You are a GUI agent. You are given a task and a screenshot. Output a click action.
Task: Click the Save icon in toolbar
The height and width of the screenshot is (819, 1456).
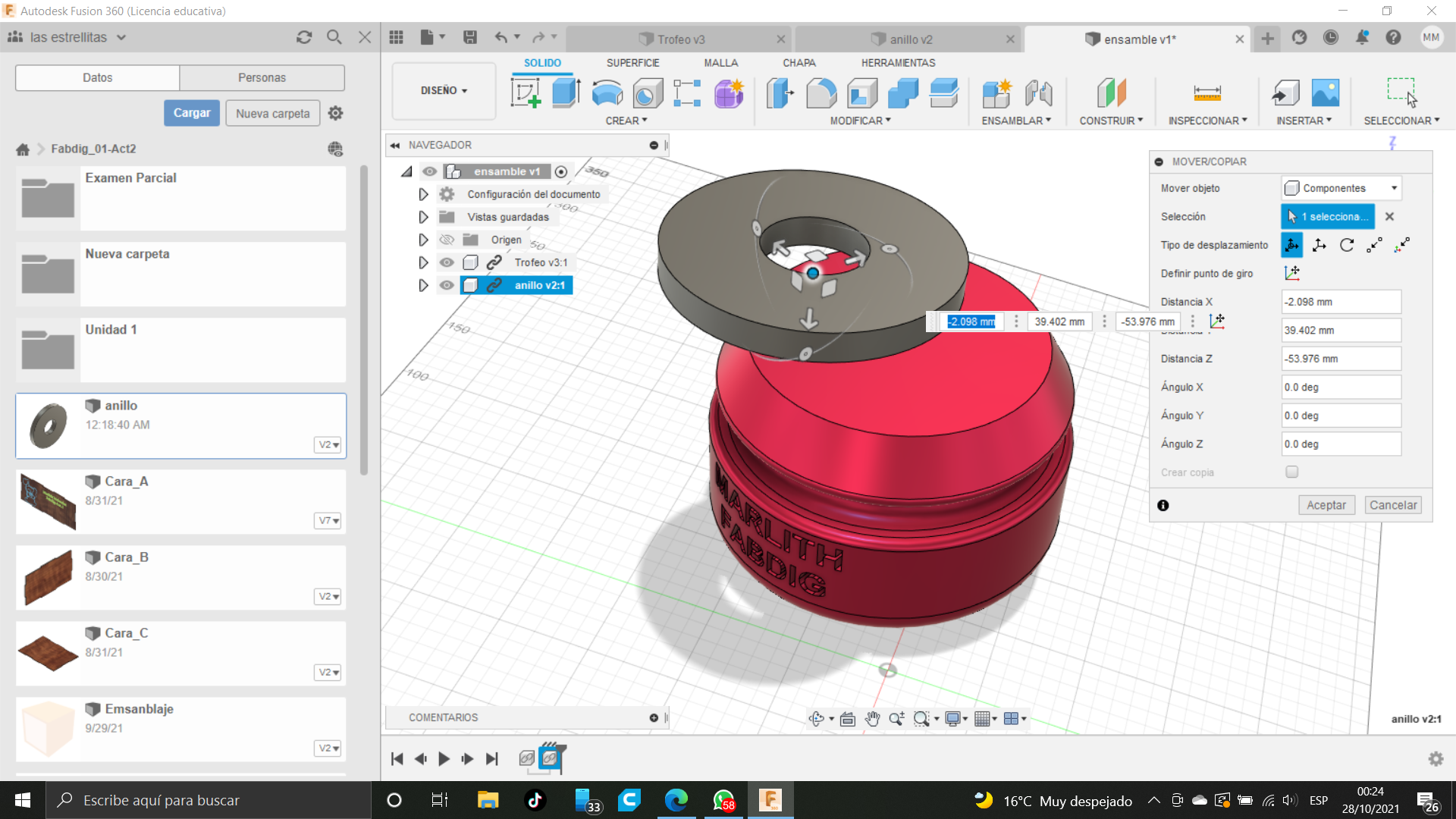tap(470, 37)
